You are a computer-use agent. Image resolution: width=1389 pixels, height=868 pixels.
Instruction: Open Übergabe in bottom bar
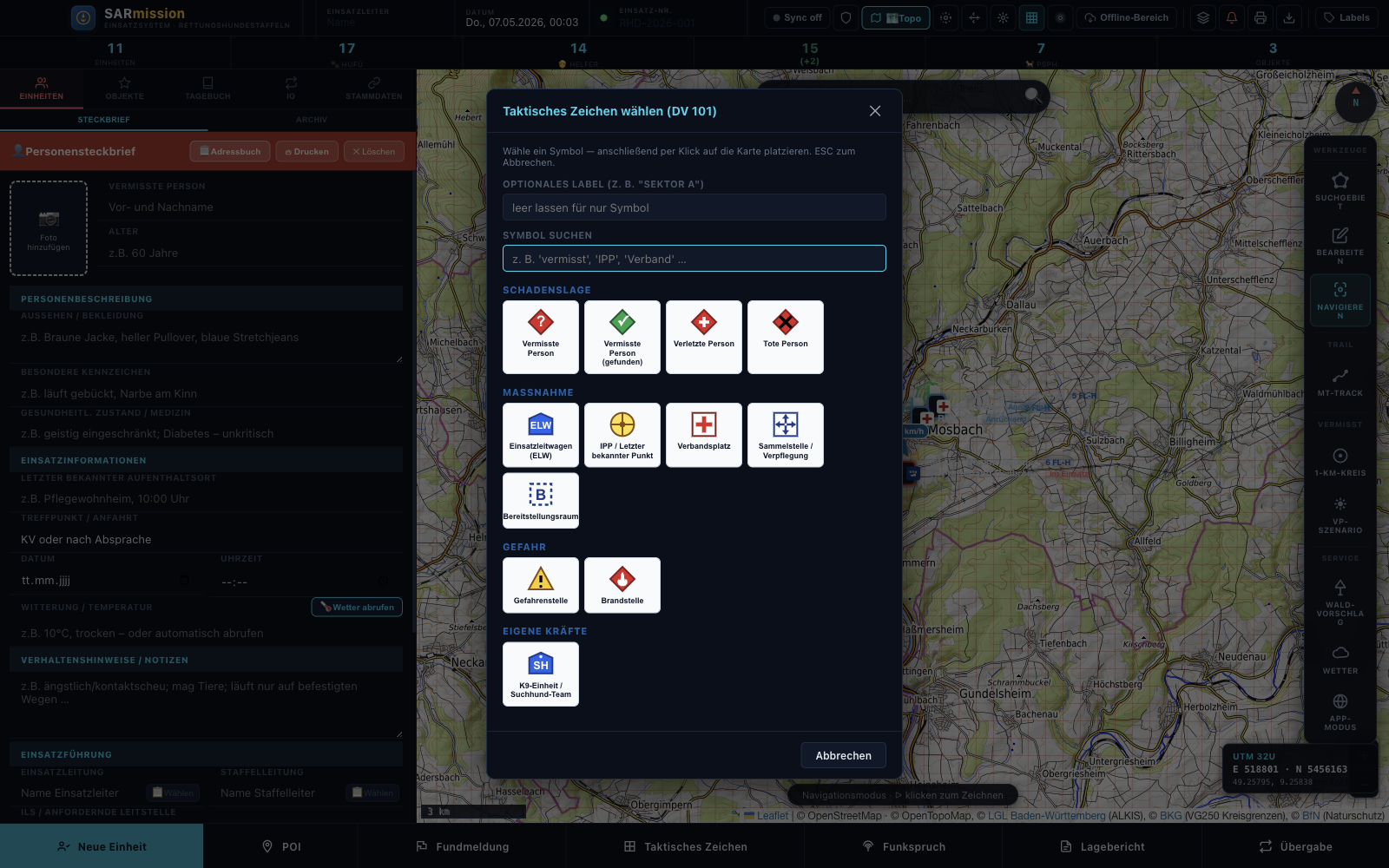[x=1295, y=846]
